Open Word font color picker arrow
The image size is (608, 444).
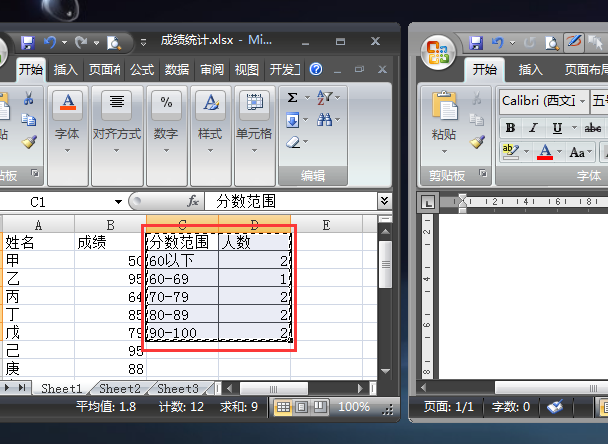(560, 152)
